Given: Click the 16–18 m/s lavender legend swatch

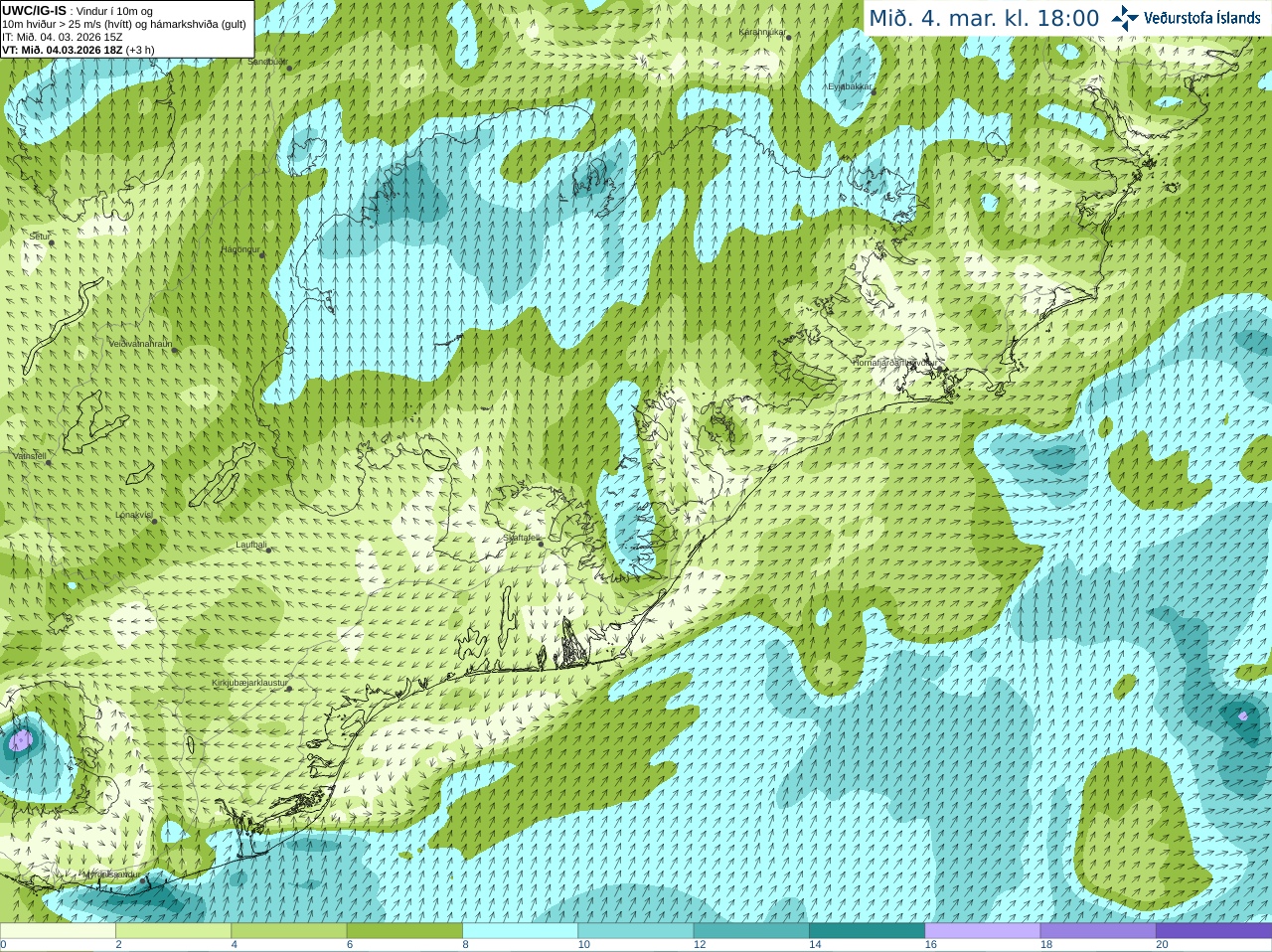Looking at the screenshot, I should pyautogui.click(x=982, y=931).
